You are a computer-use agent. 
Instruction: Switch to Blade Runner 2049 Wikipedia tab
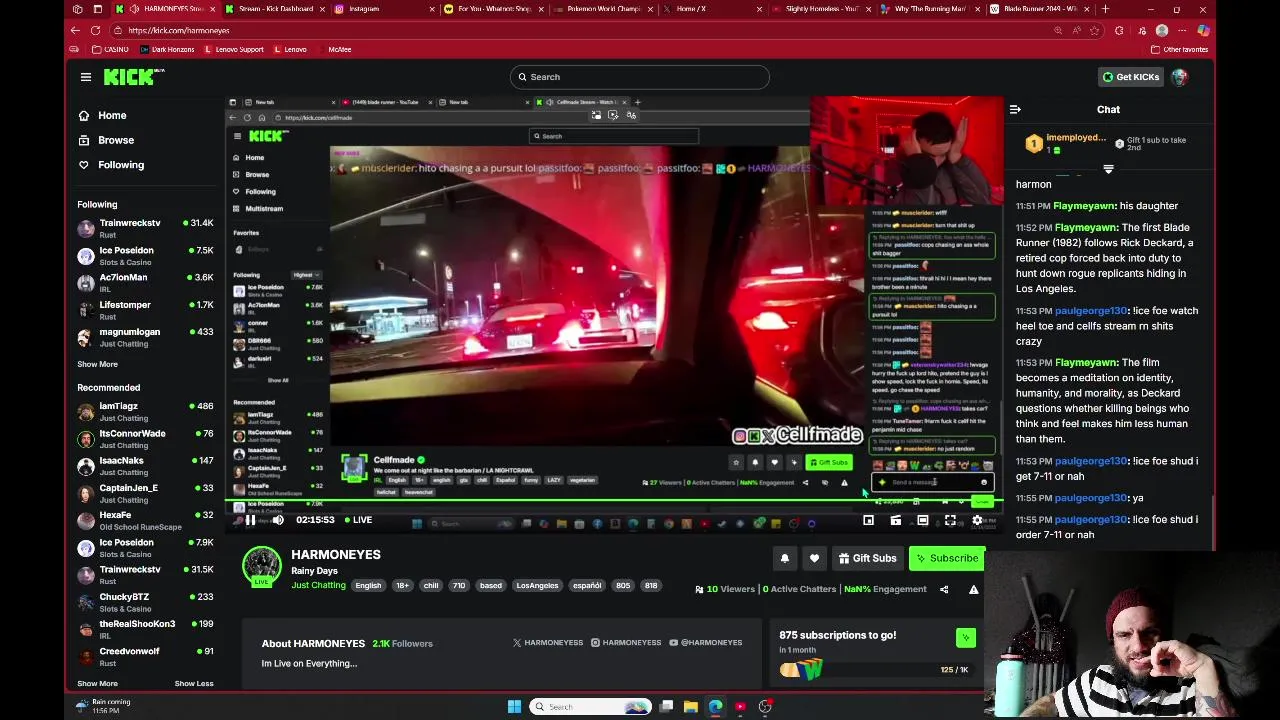tap(1040, 9)
